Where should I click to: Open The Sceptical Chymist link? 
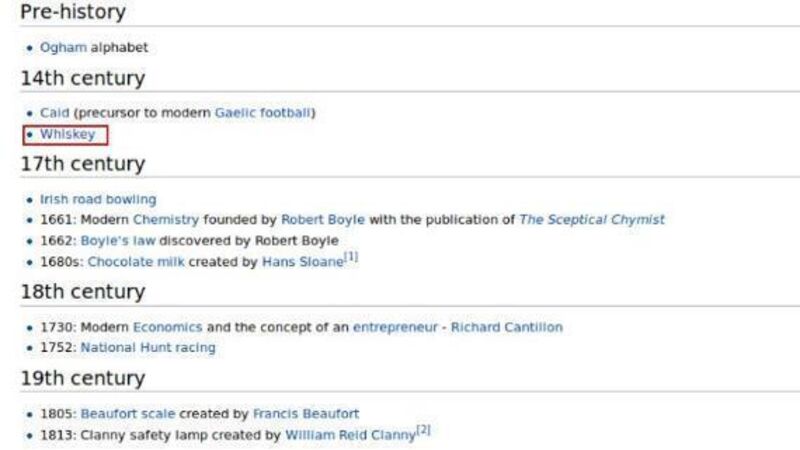pyautogui.click(x=591, y=219)
